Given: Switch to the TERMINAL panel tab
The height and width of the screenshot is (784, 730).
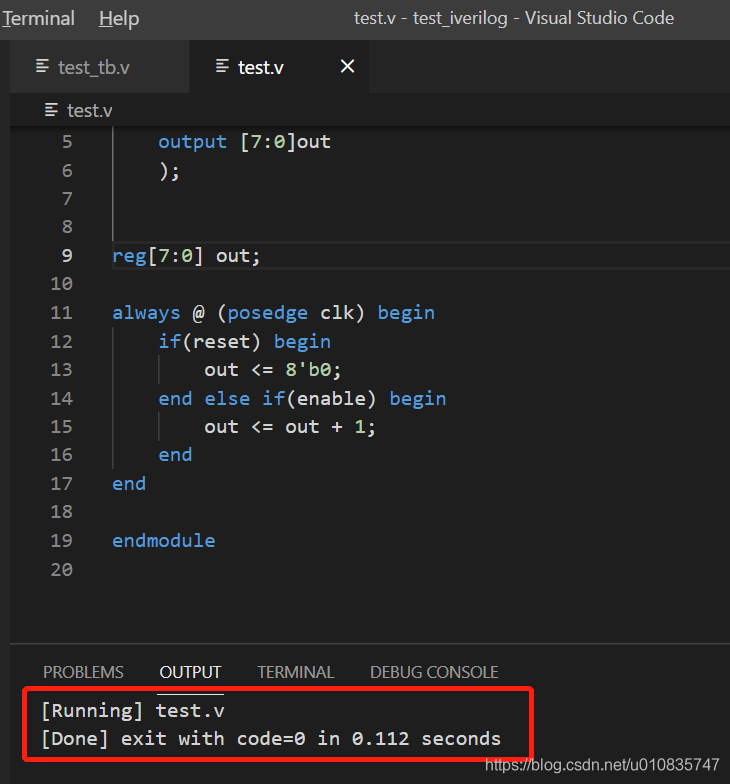Looking at the screenshot, I should click(x=296, y=672).
